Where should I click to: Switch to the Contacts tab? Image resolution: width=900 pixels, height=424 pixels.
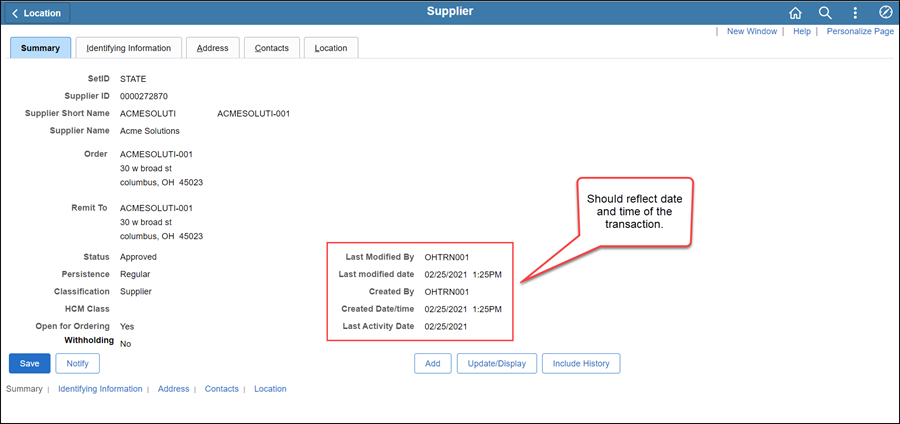click(x=272, y=48)
